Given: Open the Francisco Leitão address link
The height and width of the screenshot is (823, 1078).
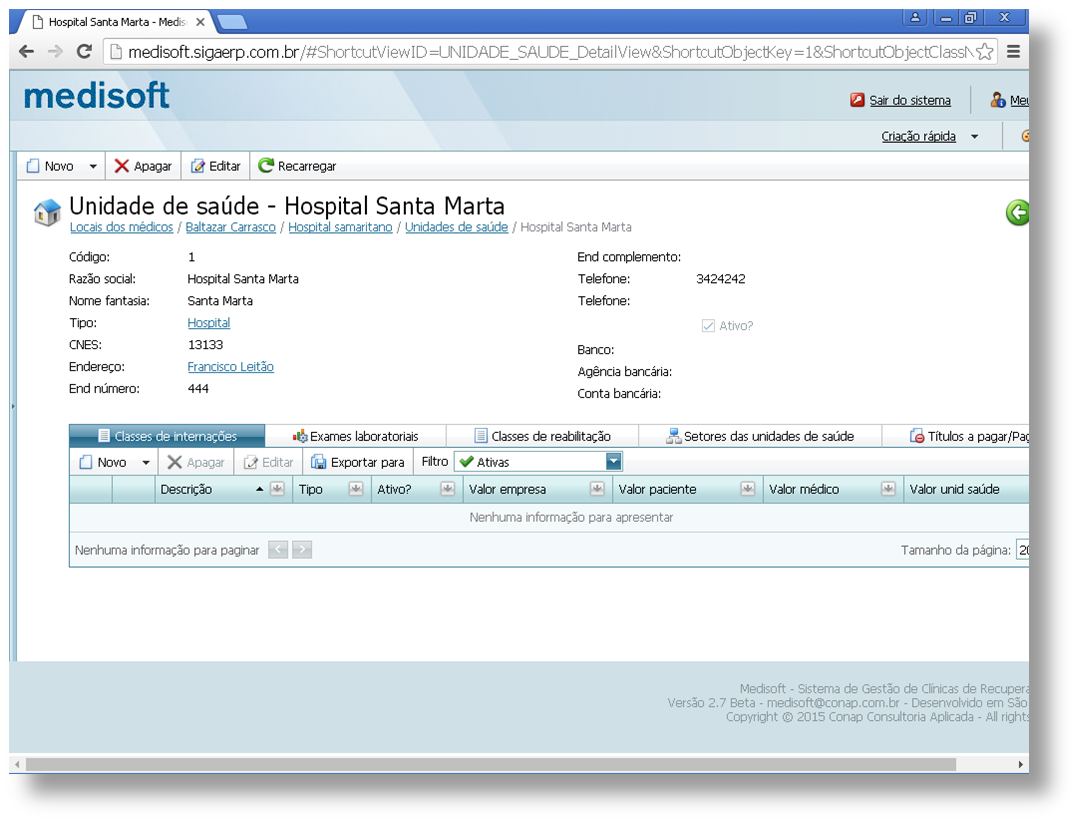Looking at the screenshot, I should point(230,366).
